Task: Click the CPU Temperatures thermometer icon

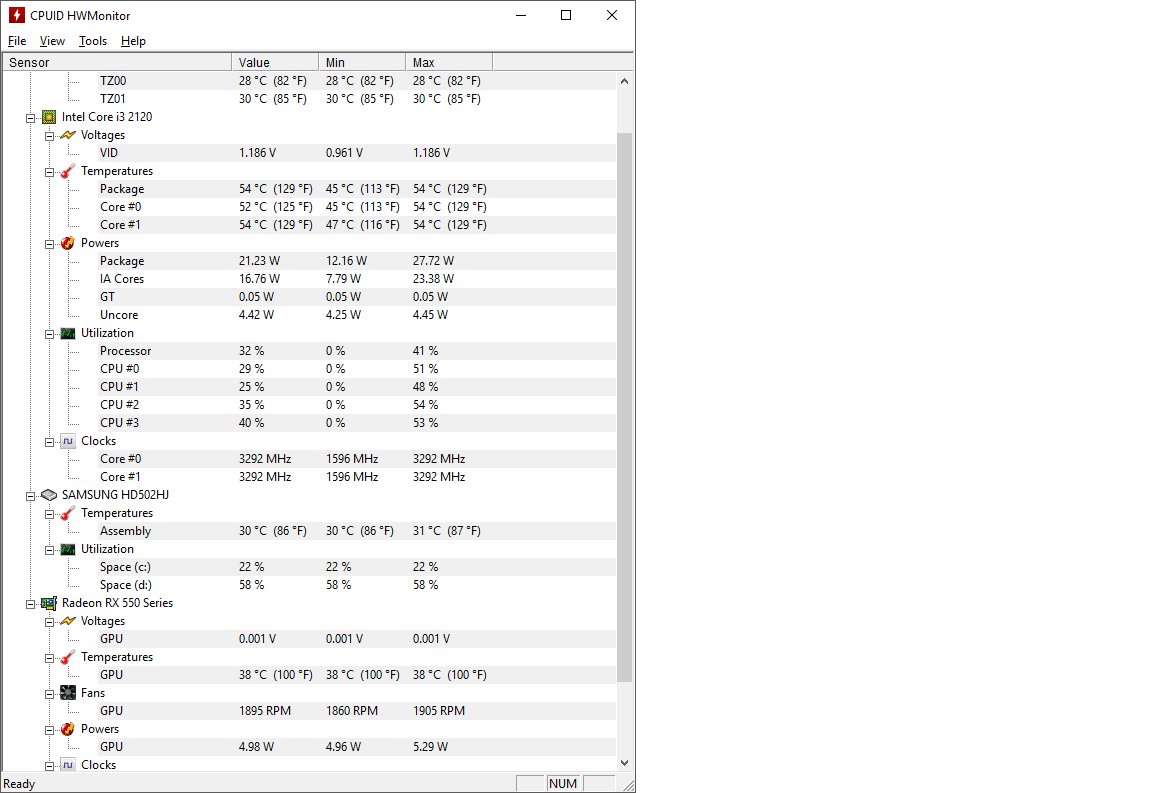Action: pyautogui.click(x=68, y=171)
